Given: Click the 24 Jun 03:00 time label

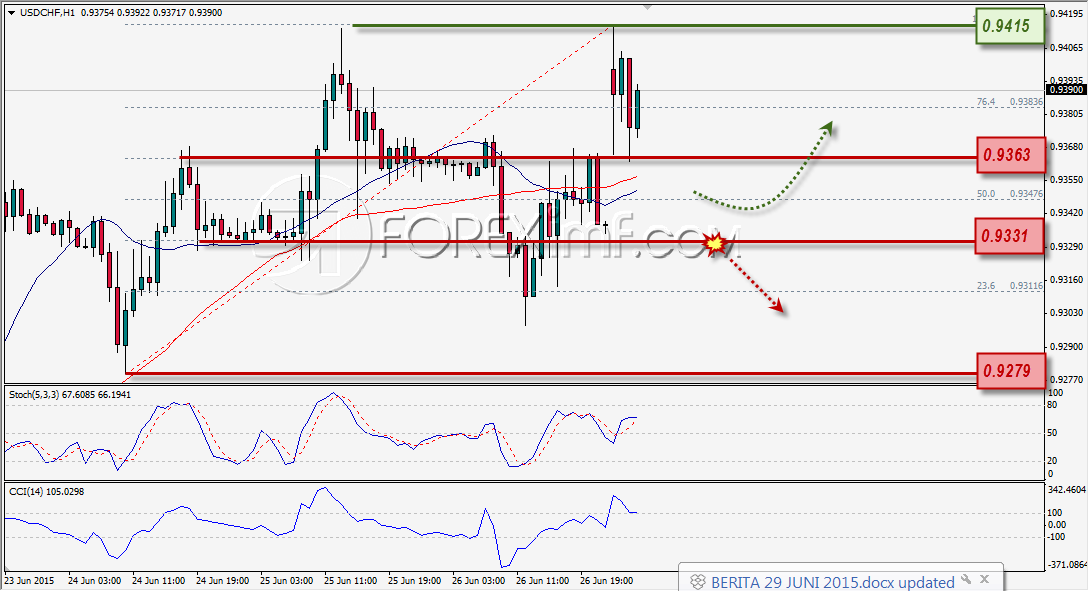Looking at the screenshot, I should 95,581.
